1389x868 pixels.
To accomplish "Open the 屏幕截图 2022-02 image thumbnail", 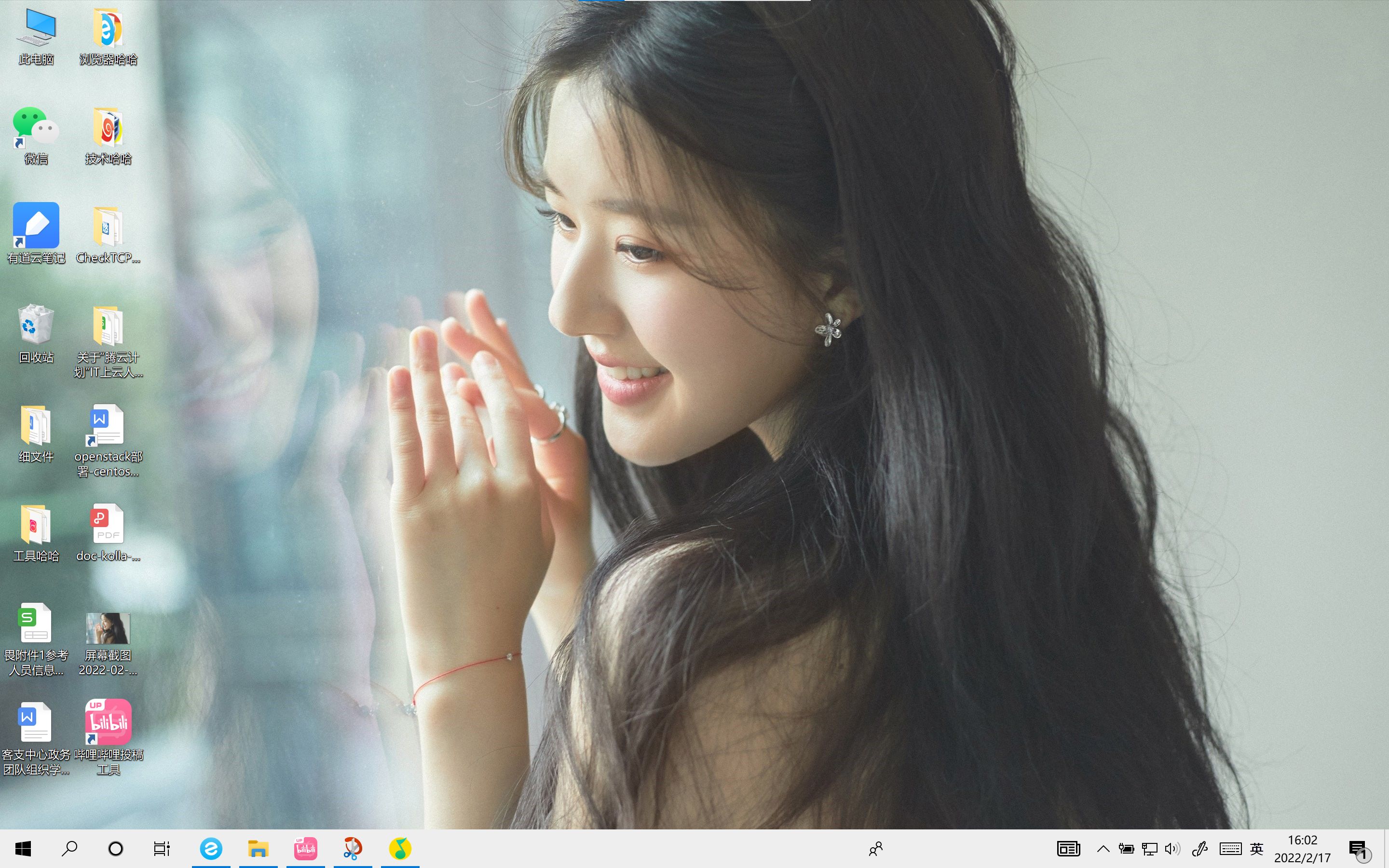I will [108, 628].
